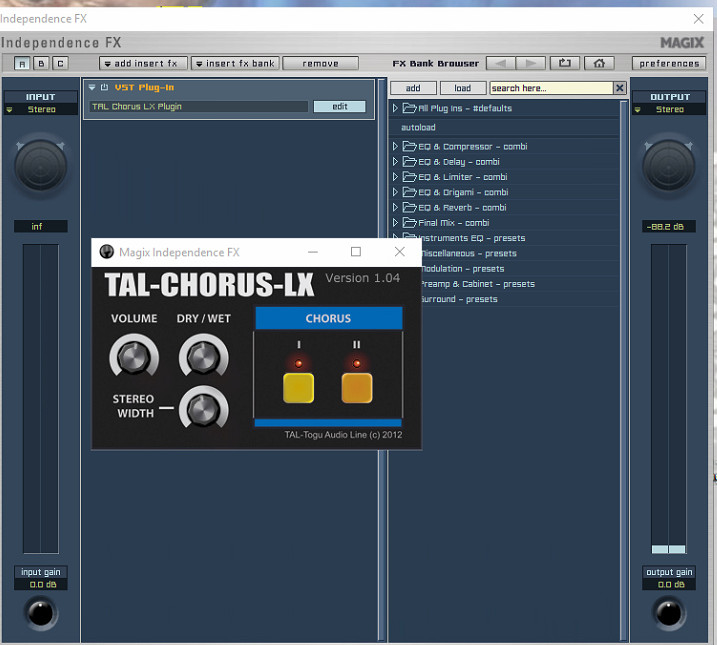Click the output gain 0.0 dB value
Viewport: 717px width, 645px height.
[669, 584]
